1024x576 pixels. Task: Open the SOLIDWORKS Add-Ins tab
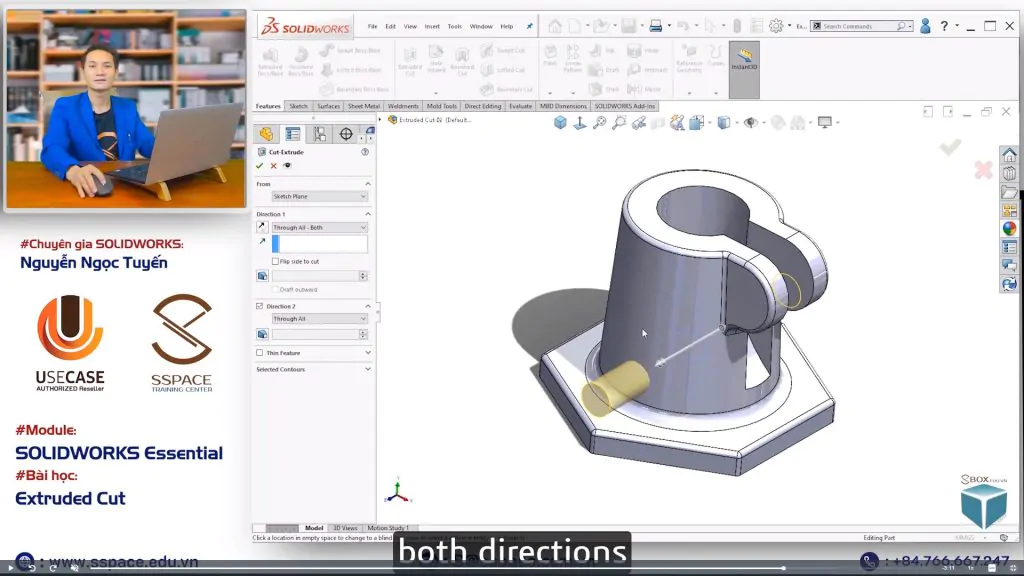point(624,106)
